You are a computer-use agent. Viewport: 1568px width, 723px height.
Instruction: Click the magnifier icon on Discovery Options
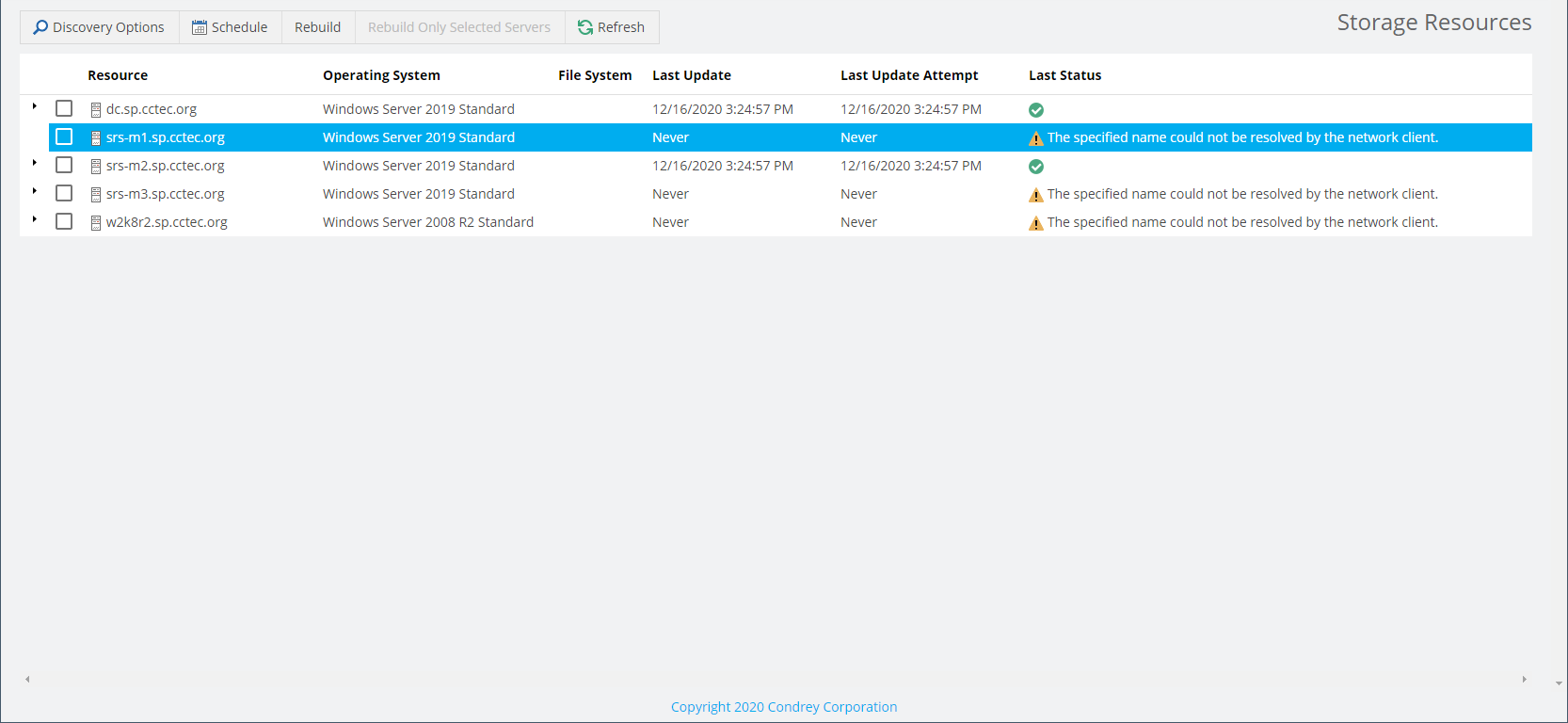(x=40, y=27)
